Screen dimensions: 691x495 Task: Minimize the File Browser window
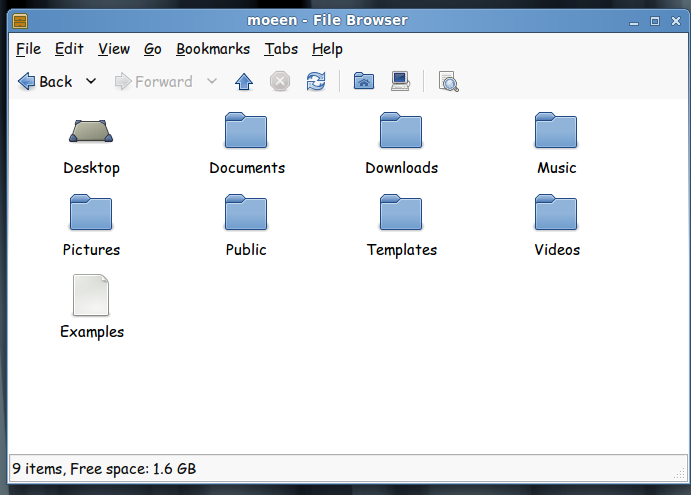tap(634, 22)
